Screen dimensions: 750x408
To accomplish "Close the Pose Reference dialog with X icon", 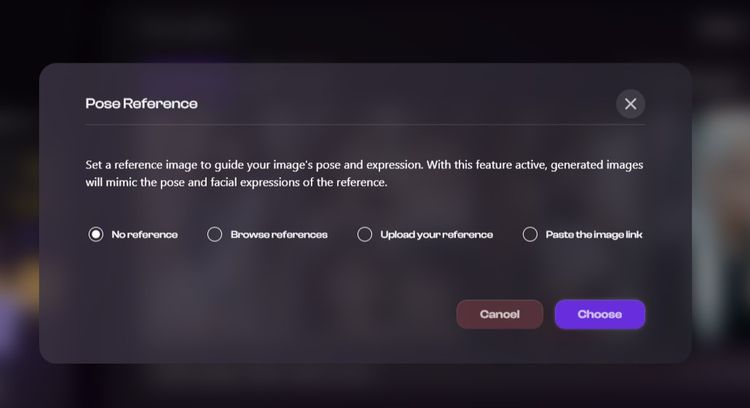I will [630, 104].
